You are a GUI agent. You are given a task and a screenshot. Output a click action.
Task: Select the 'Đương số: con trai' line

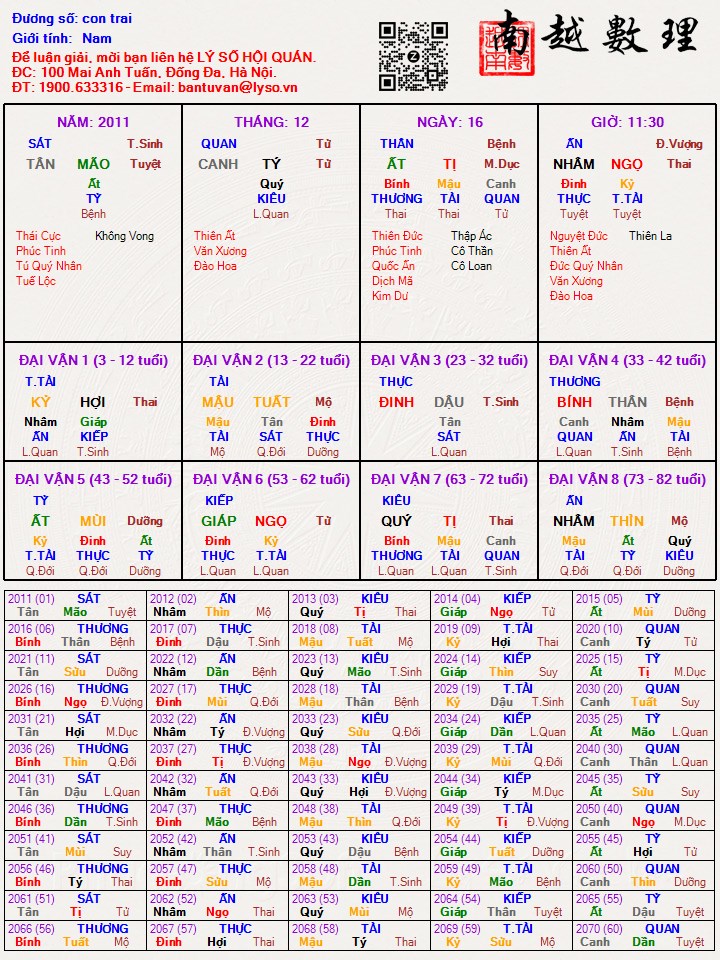pos(72,19)
